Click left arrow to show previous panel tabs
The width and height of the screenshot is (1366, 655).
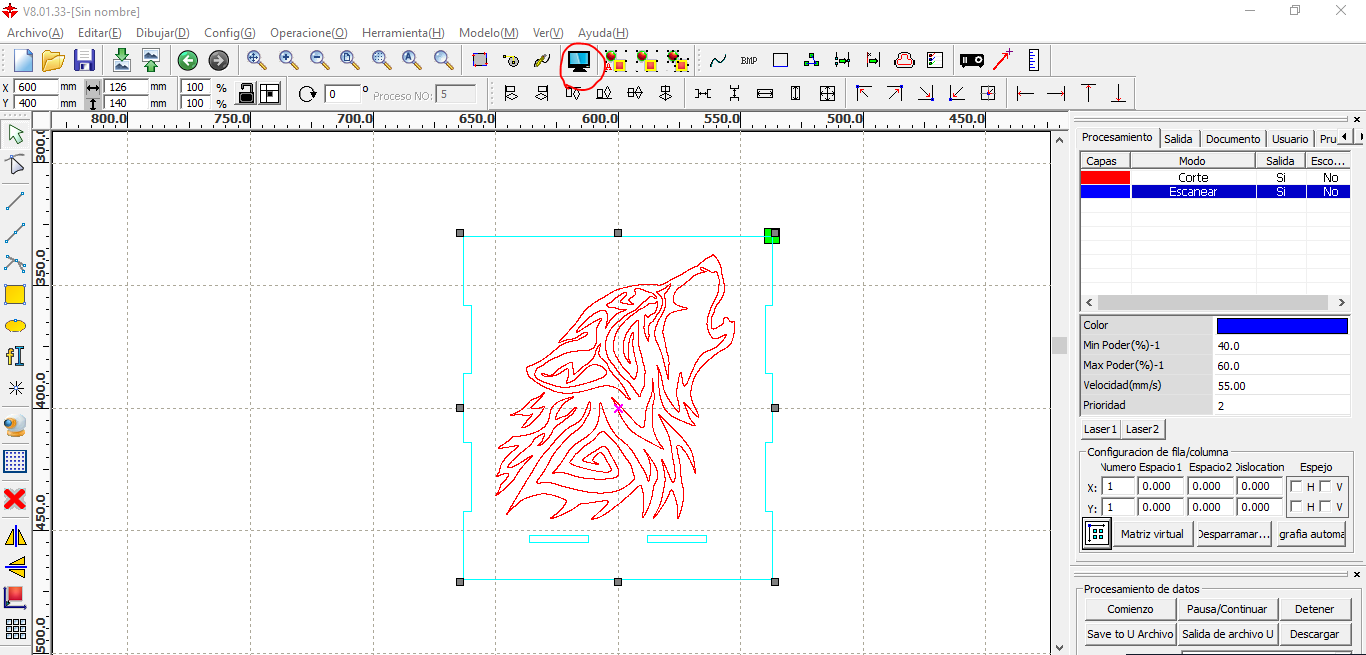pos(1345,137)
